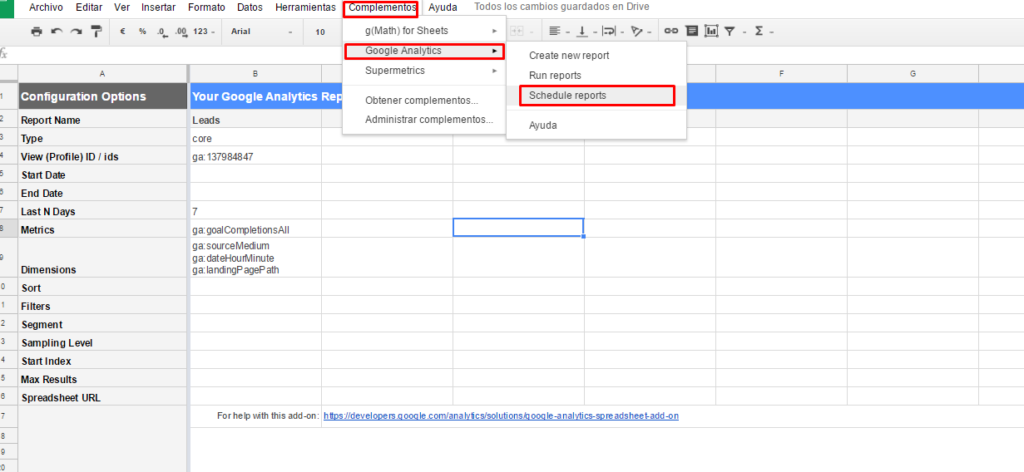Open the Ayuda menu in menu bar

point(442,7)
